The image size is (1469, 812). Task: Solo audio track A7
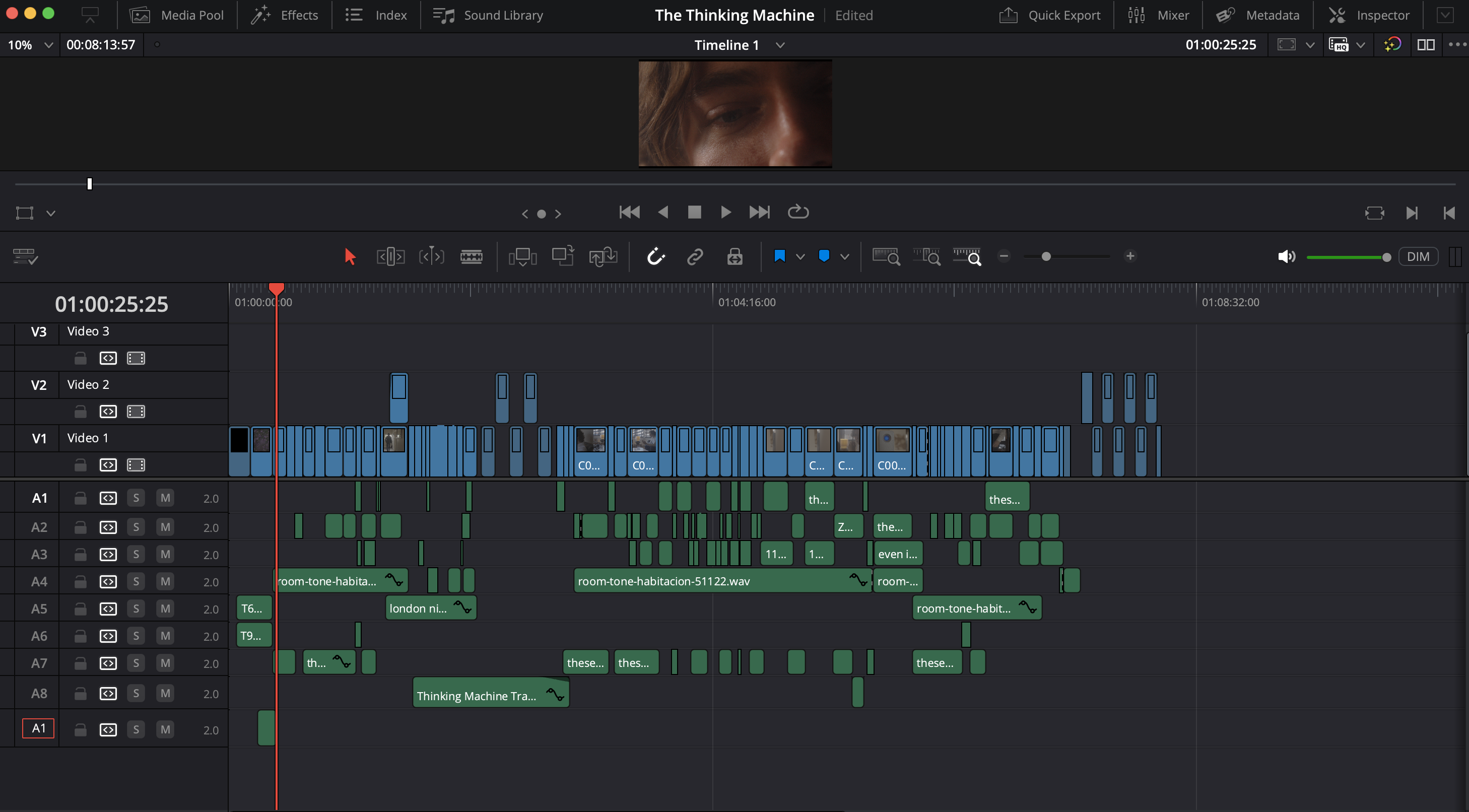[x=136, y=663]
